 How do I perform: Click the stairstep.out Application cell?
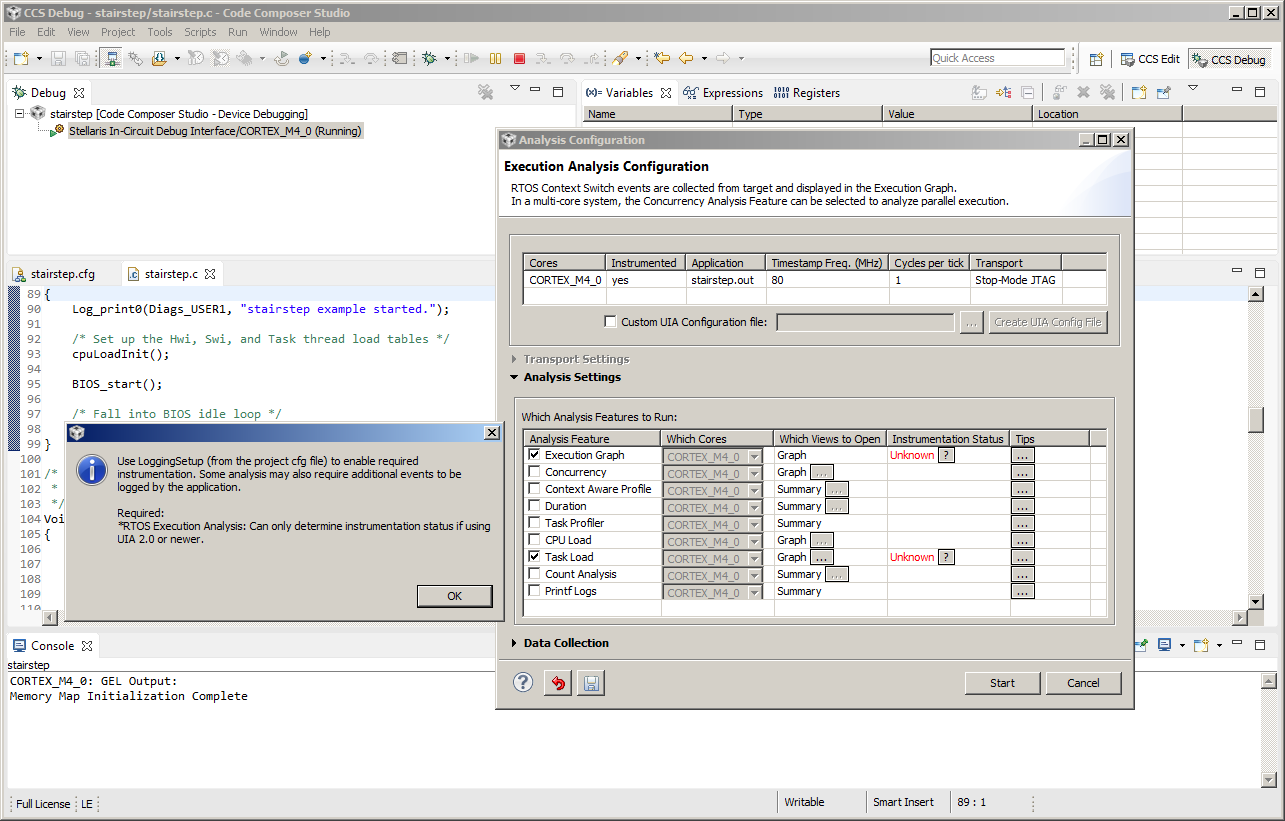pyautogui.click(x=726, y=280)
